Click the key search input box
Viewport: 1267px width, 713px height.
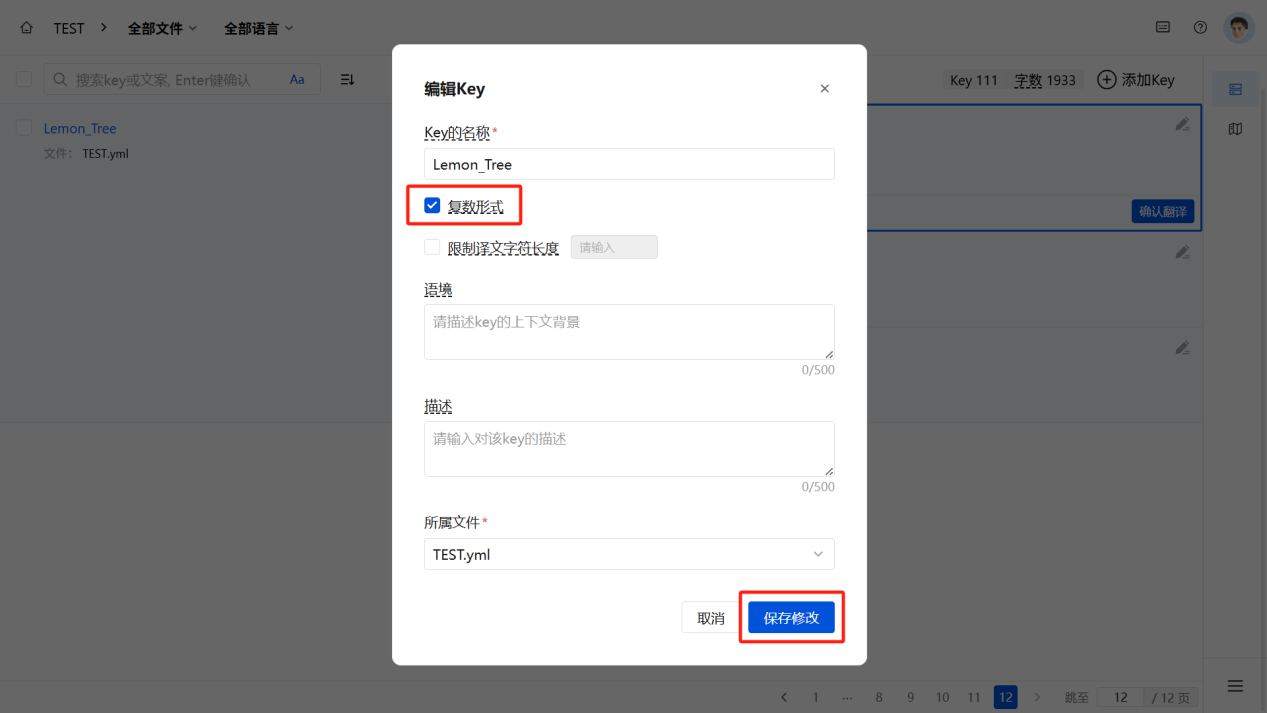(x=182, y=80)
